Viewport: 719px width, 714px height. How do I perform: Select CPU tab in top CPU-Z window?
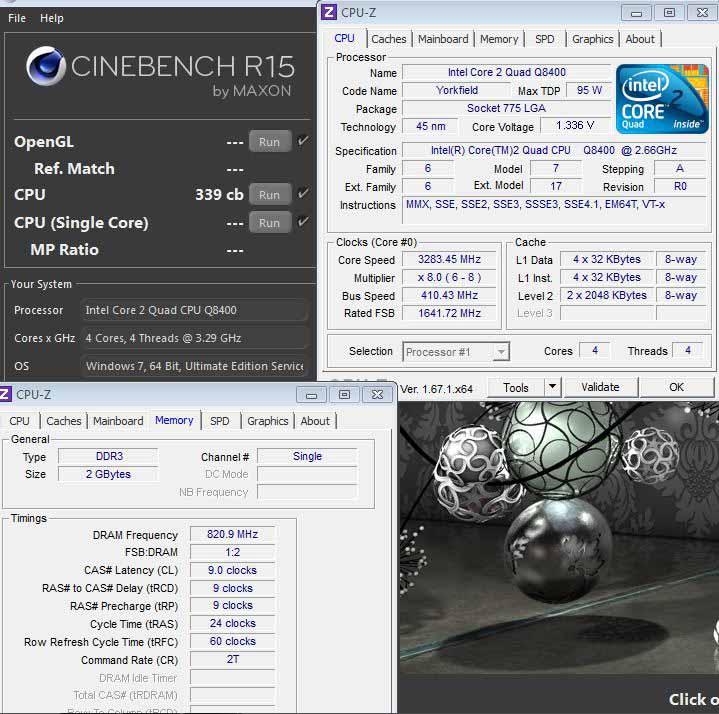coord(344,38)
